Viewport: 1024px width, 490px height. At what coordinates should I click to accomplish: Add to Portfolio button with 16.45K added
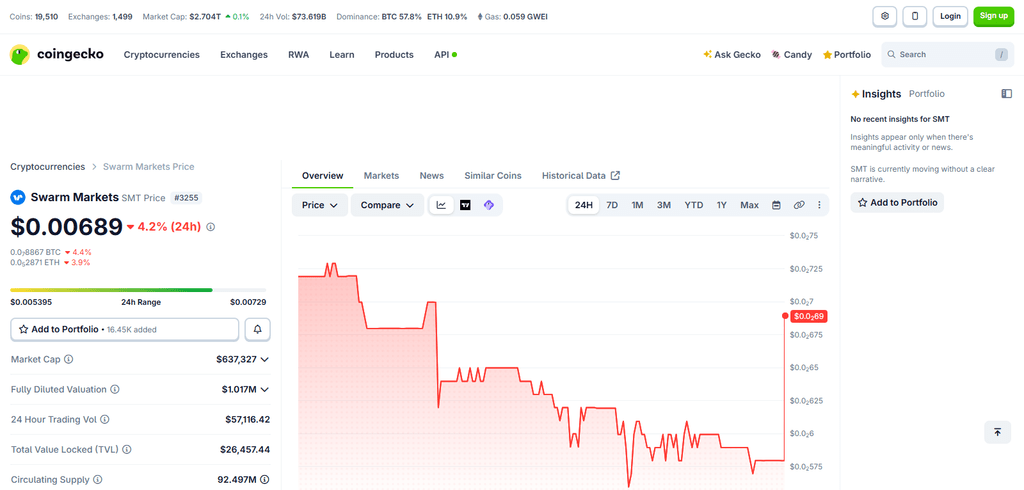(x=125, y=330)
